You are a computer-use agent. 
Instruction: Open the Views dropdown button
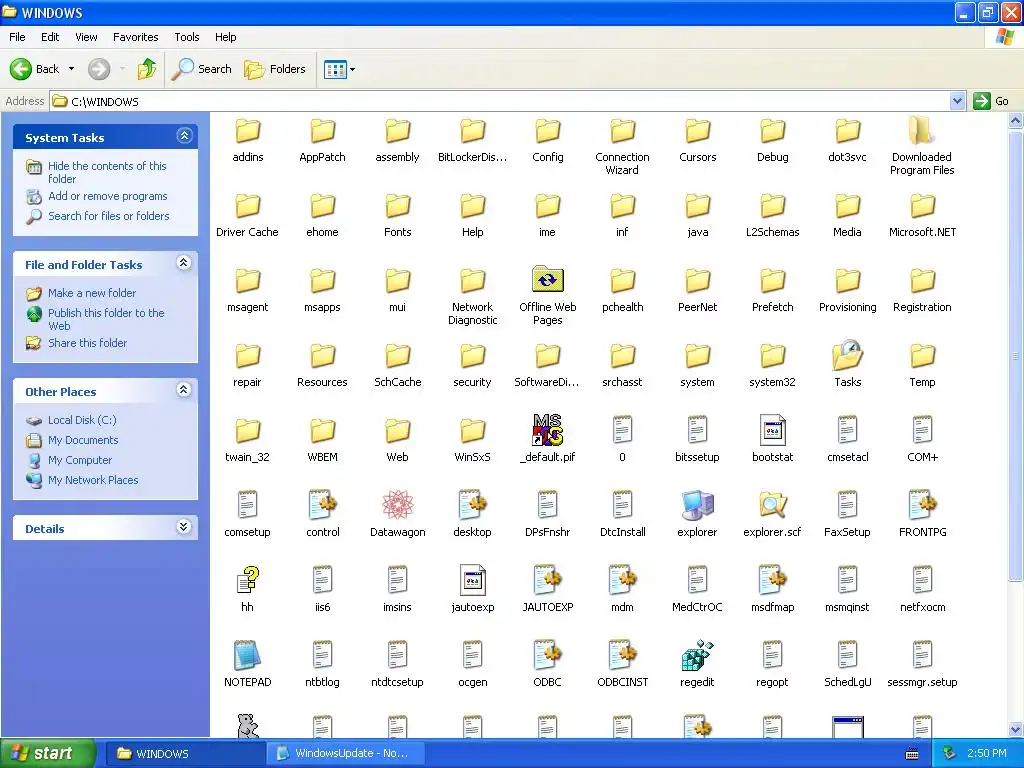[x=340, y=69]
